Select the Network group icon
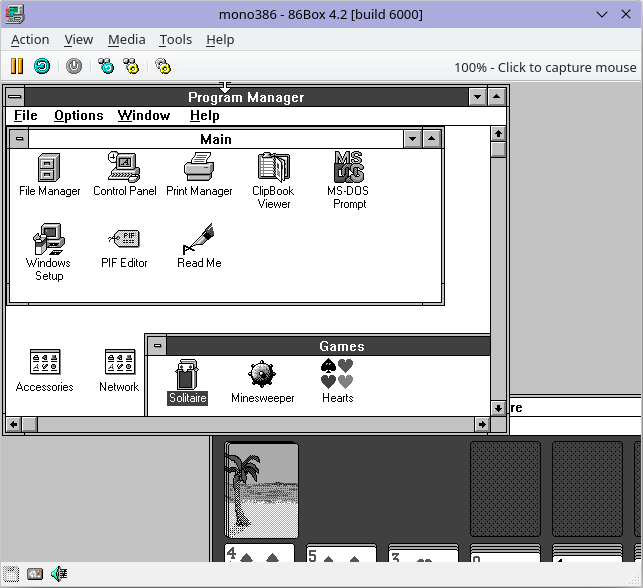This screenshot has width=643, height=588. point(119,371)
